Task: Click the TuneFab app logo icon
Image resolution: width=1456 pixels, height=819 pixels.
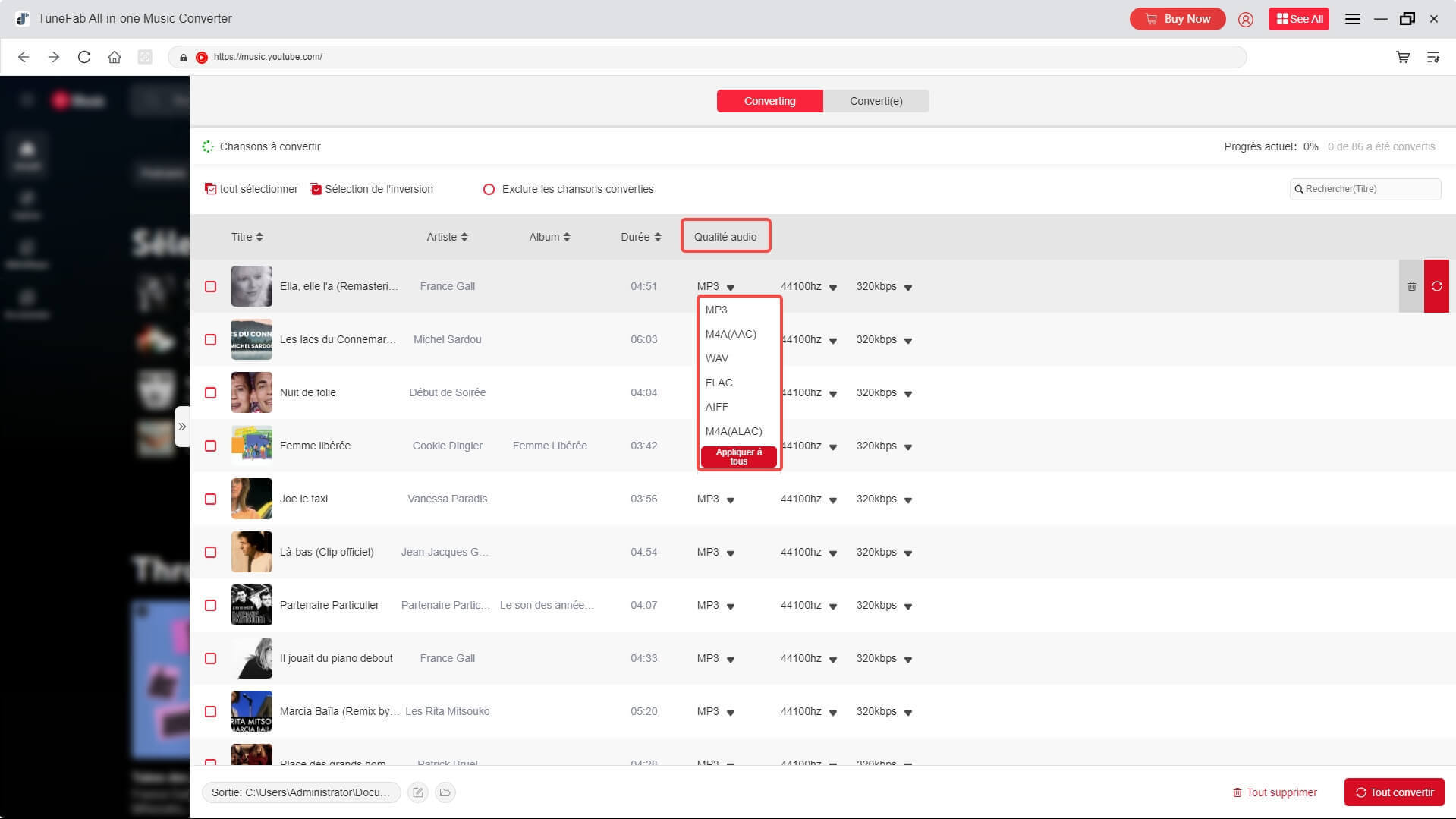Action: [22, 19]
